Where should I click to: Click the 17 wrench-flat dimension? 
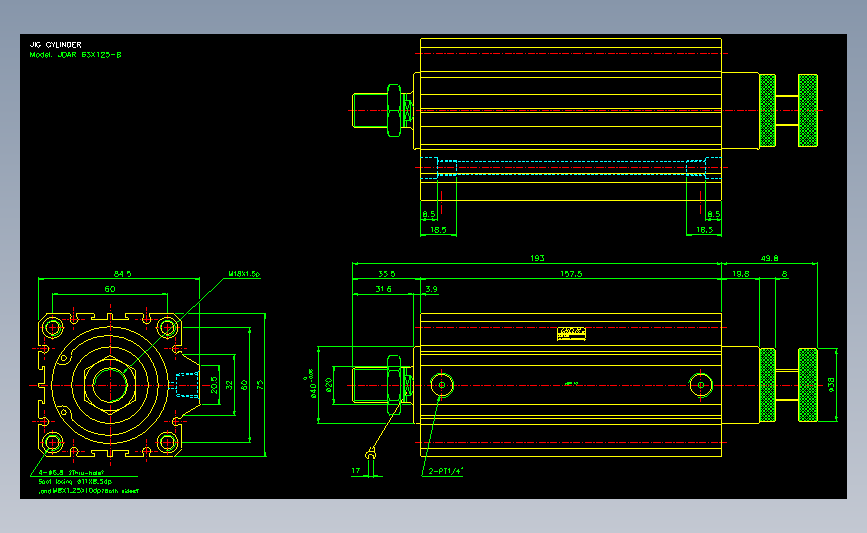356,471
